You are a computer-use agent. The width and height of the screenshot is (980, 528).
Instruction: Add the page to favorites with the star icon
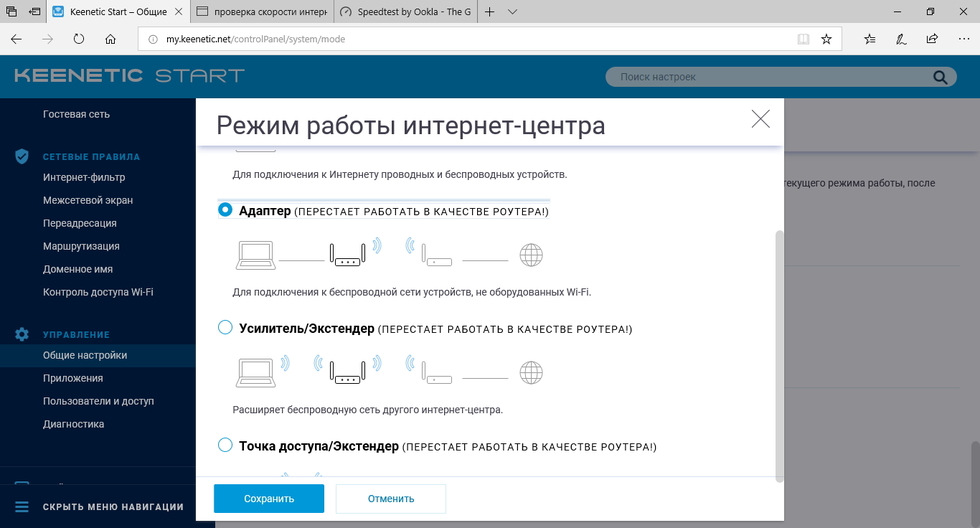point(826,40)
